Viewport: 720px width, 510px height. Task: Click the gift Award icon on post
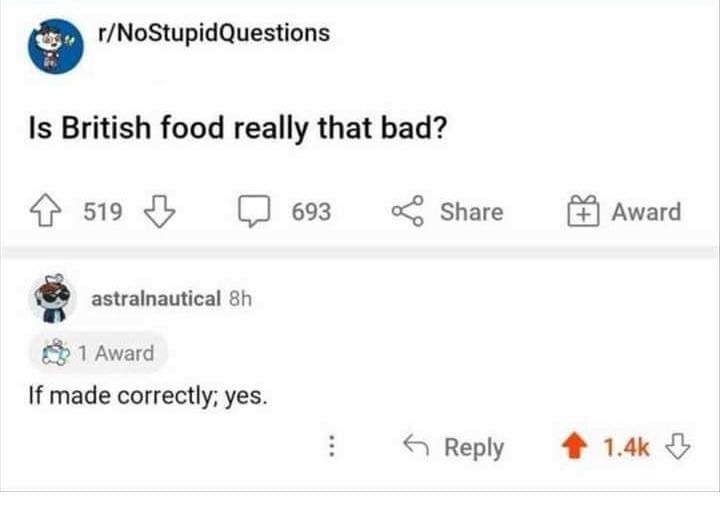[x=584, y=212]
